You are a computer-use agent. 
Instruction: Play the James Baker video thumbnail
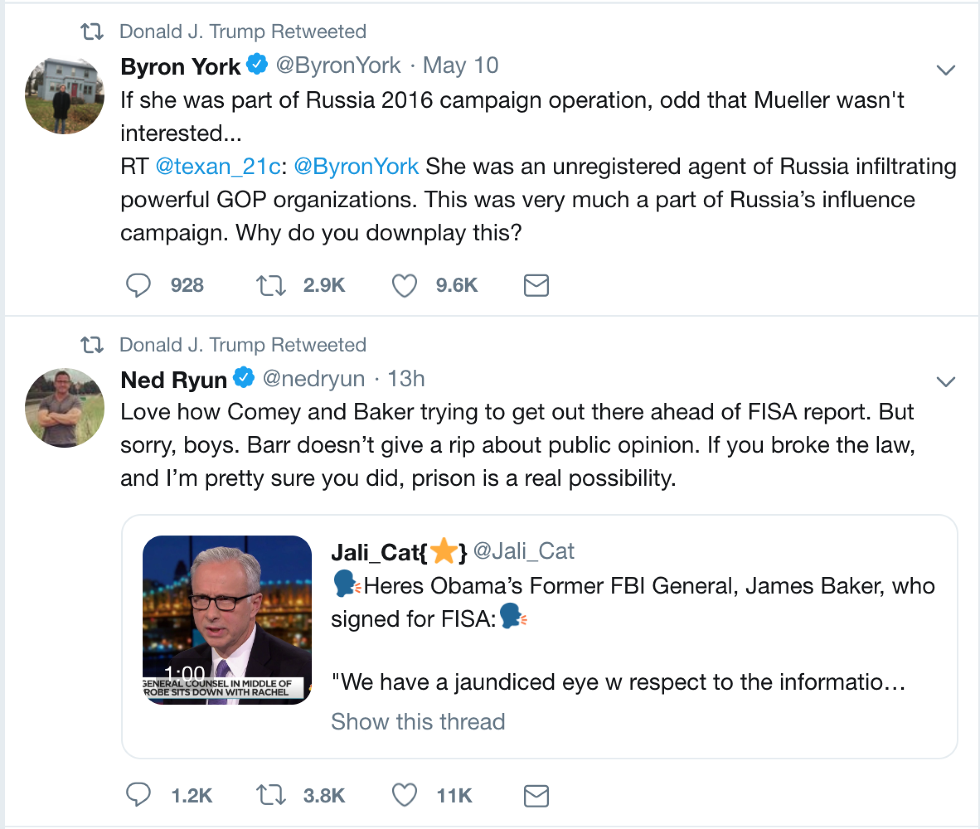coord(228,620)
